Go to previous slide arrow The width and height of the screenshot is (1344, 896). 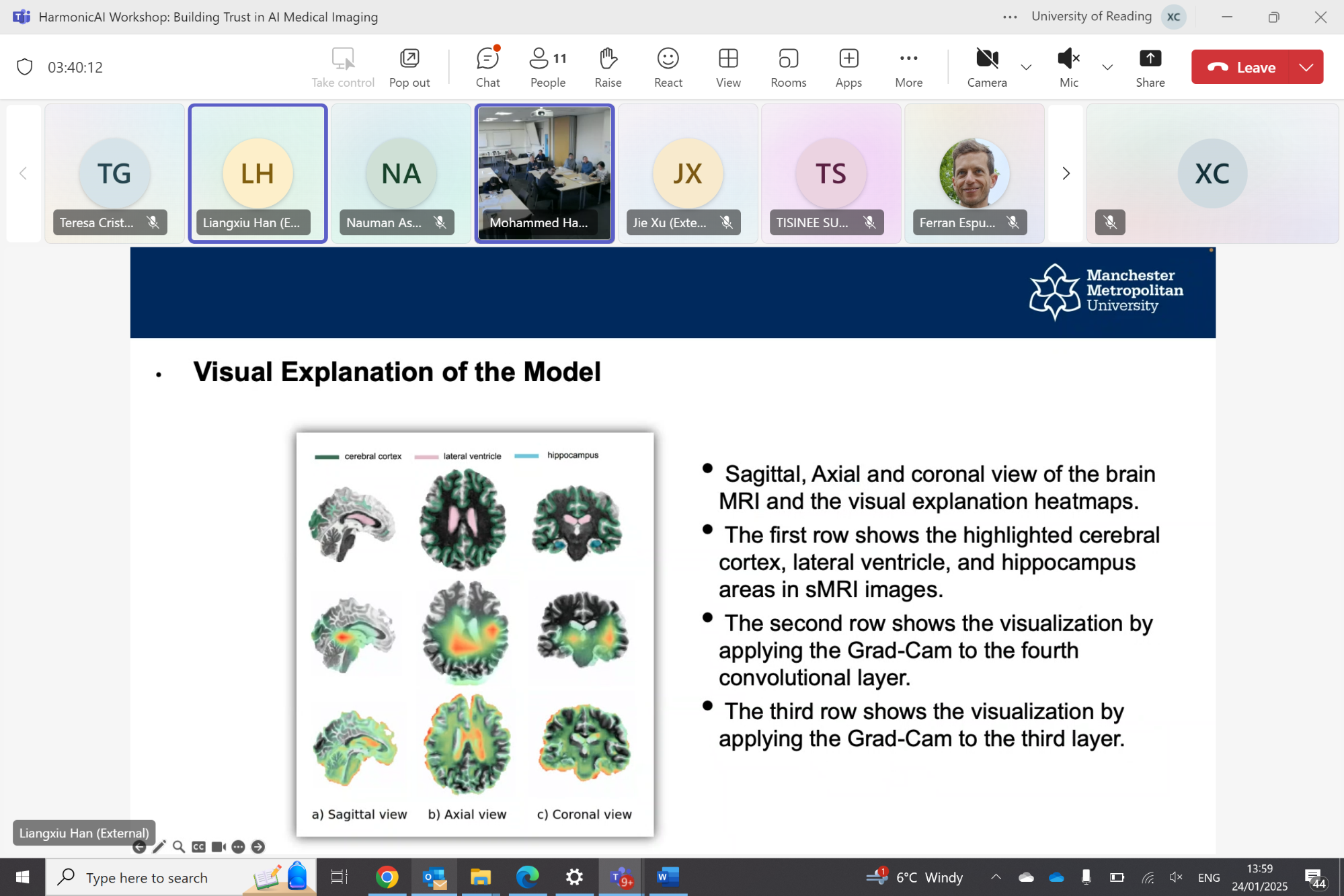[139, 847]
